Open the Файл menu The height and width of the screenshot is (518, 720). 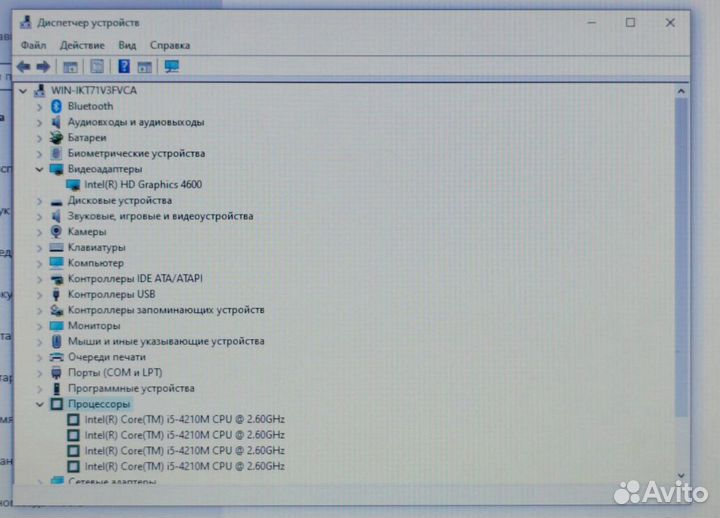tap(34, 45)
